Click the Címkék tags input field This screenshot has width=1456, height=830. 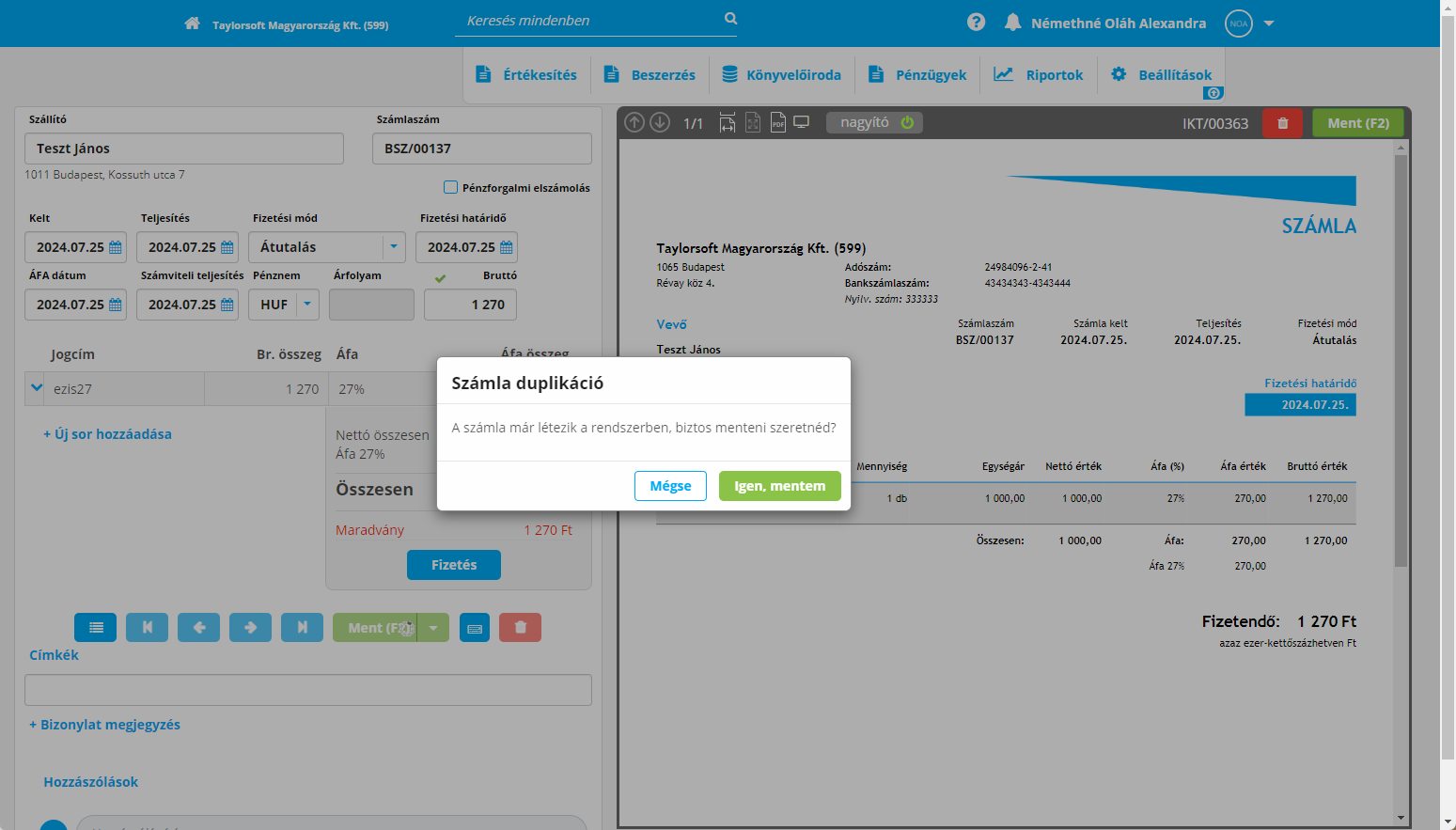point(308,690)
